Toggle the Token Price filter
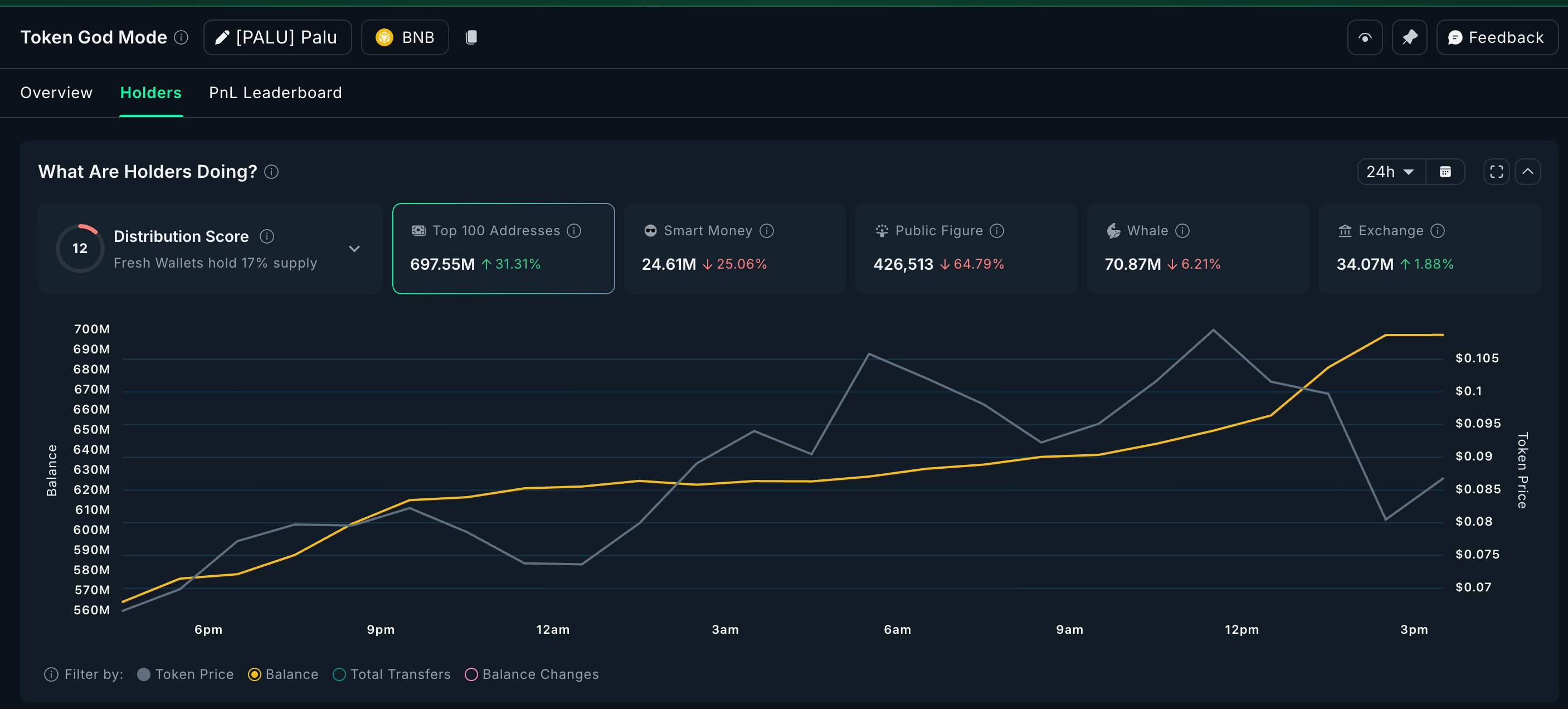1568x709 pixels. coord(144,674)
